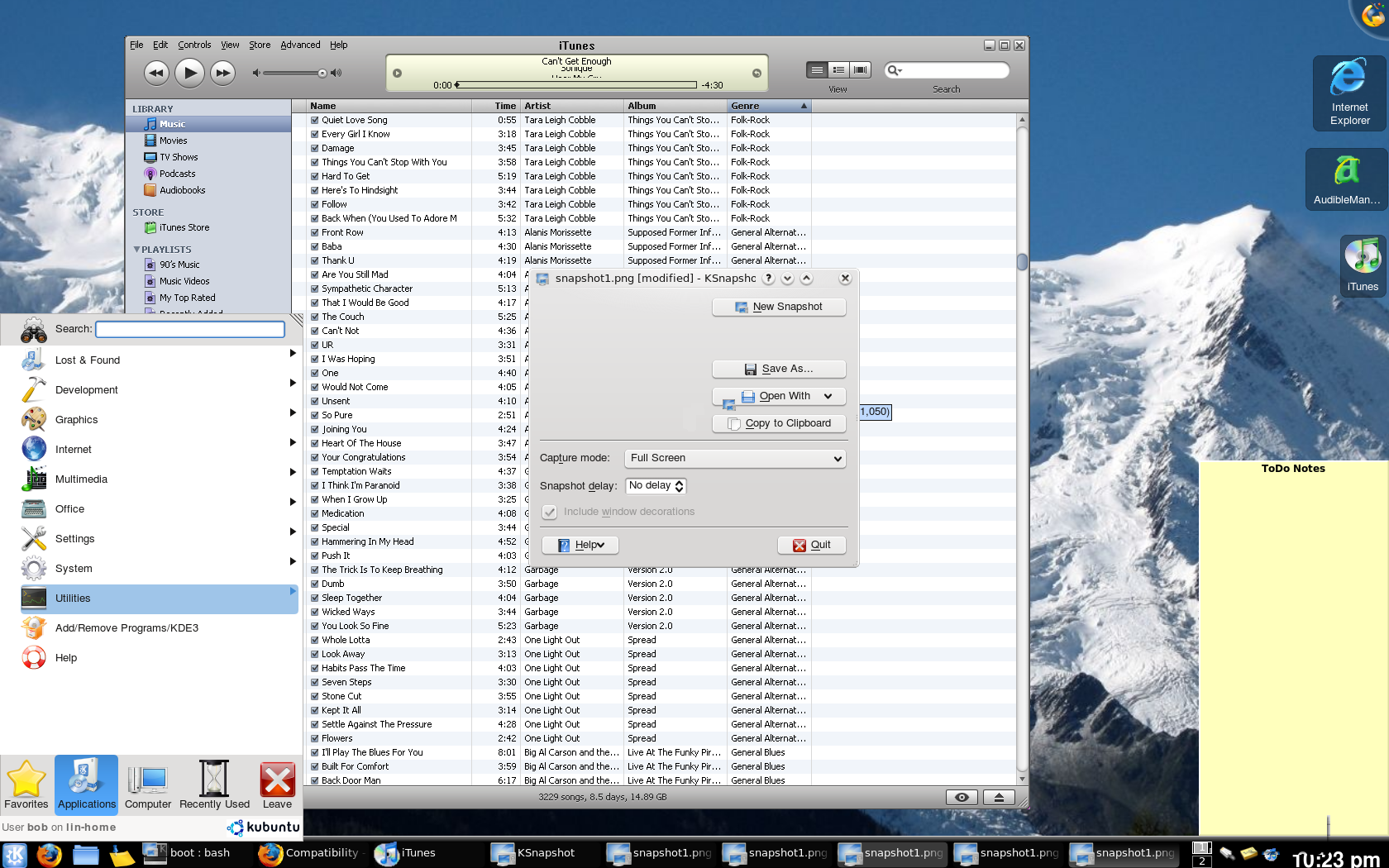Open Podcasts in iTunes sidebar
Viewport: 1389px width, 868px height.
[x=177, y=174]
